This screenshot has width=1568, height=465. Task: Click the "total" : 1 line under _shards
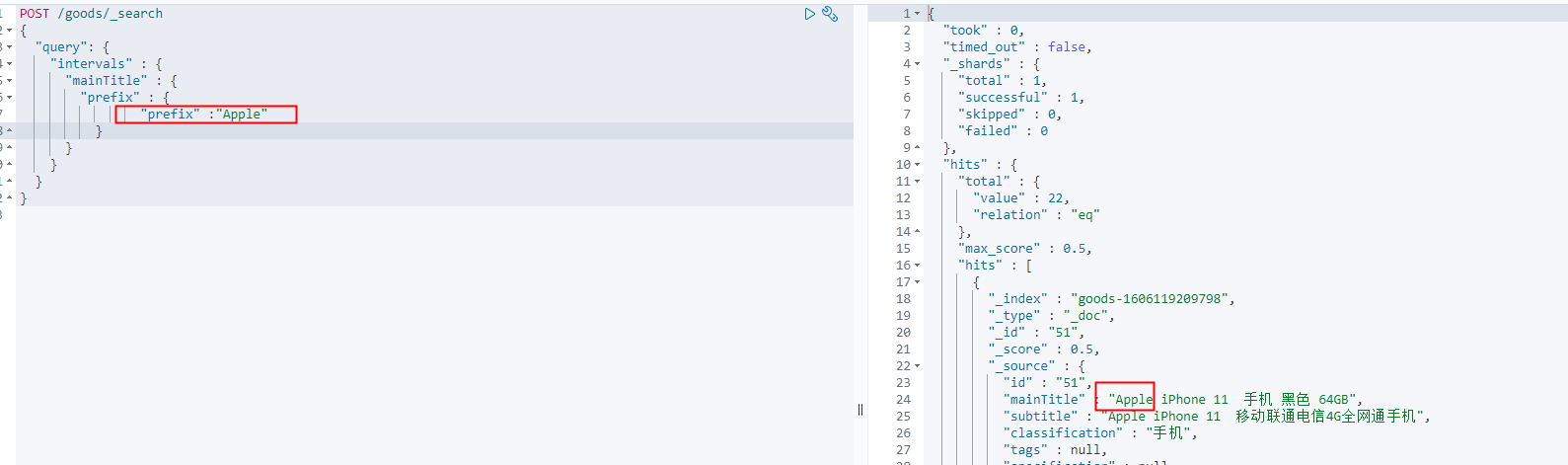click(1003, 81)
